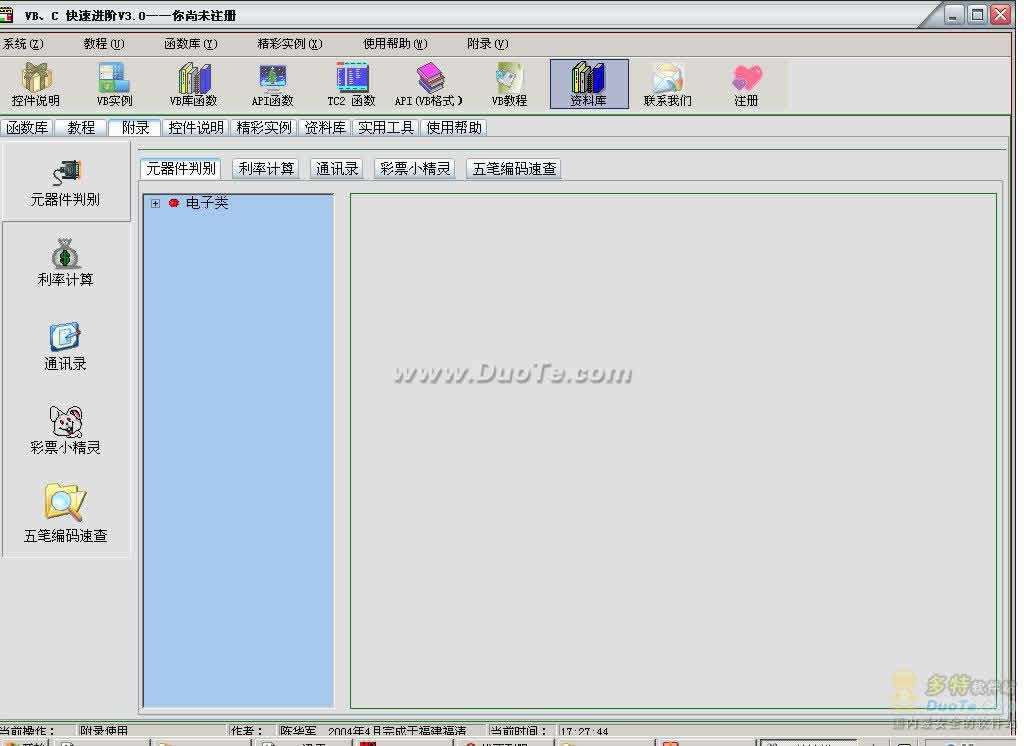
Task: Select 利率计算 money bag in sidebar
Action: point(65,255)
